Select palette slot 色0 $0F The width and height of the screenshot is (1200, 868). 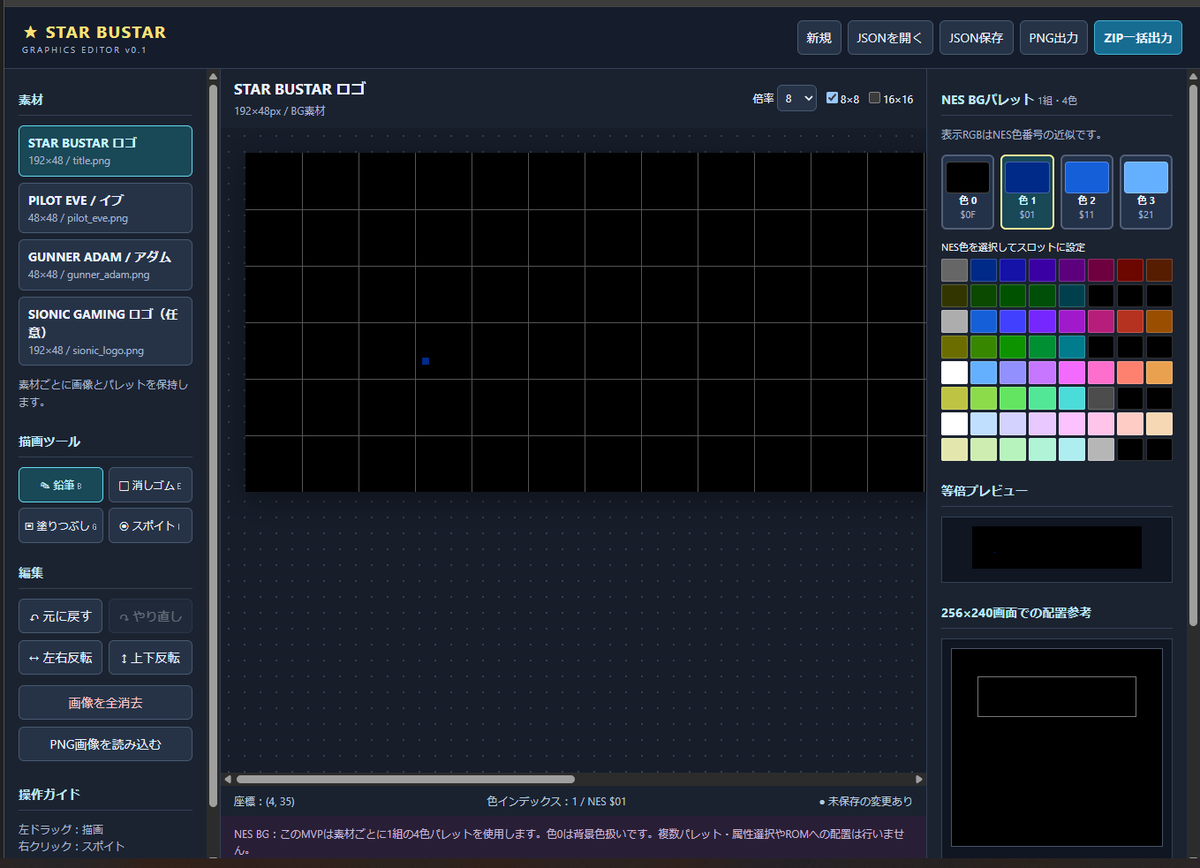pyautogui.click(x=967, y=192)
